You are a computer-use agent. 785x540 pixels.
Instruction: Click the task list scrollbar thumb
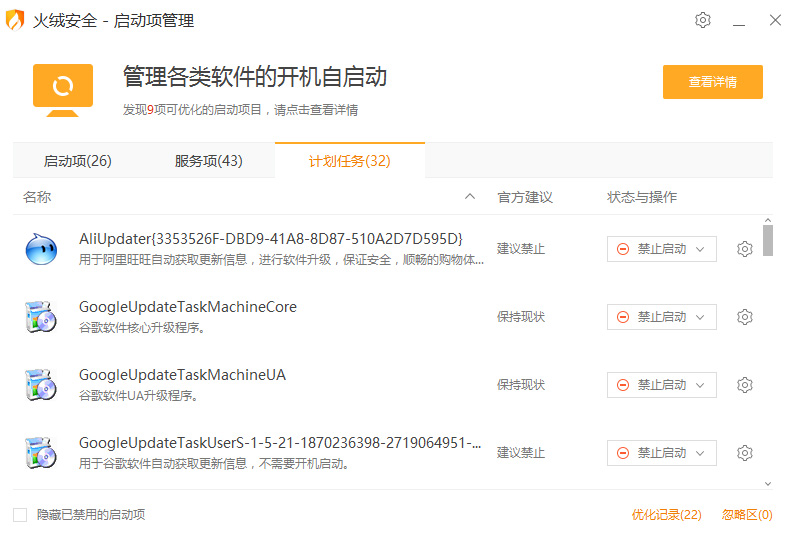[x=768, y=241]
